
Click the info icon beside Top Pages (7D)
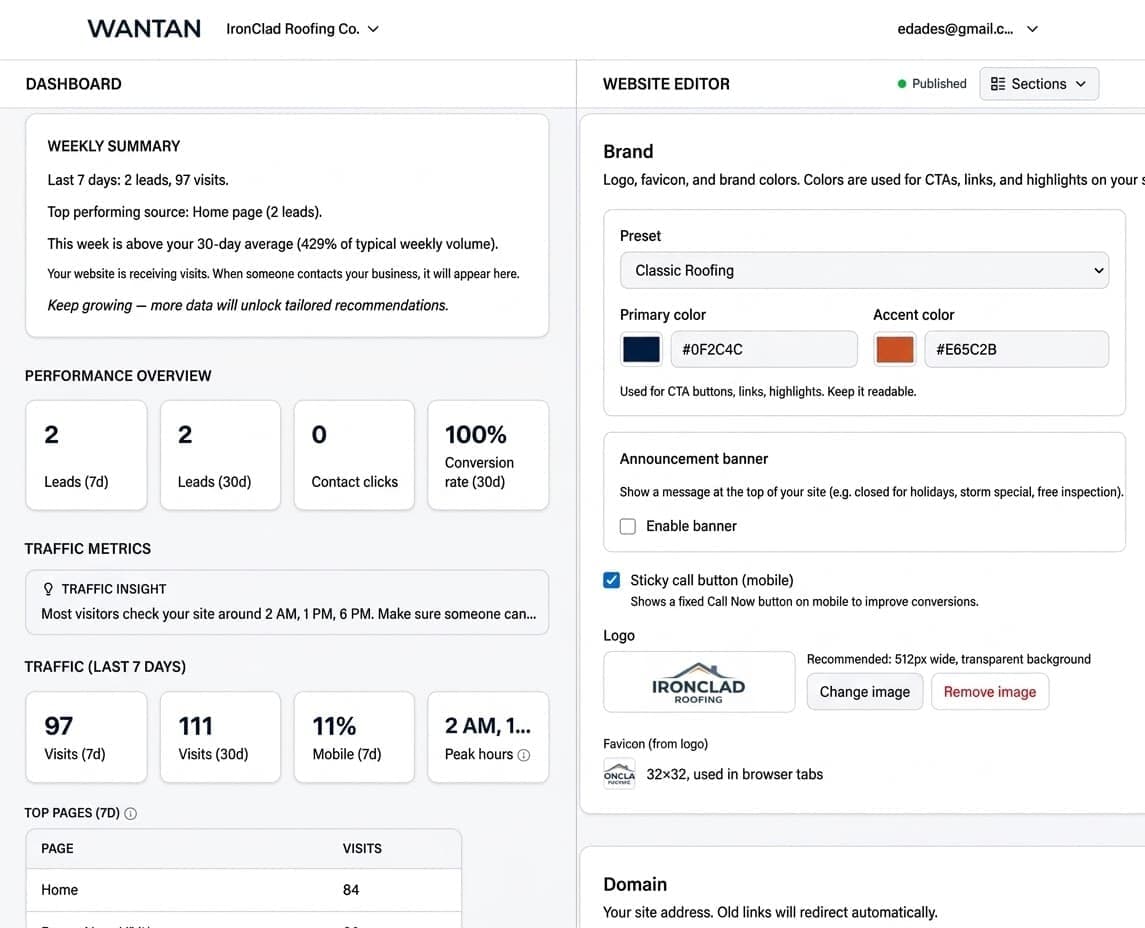130,813
